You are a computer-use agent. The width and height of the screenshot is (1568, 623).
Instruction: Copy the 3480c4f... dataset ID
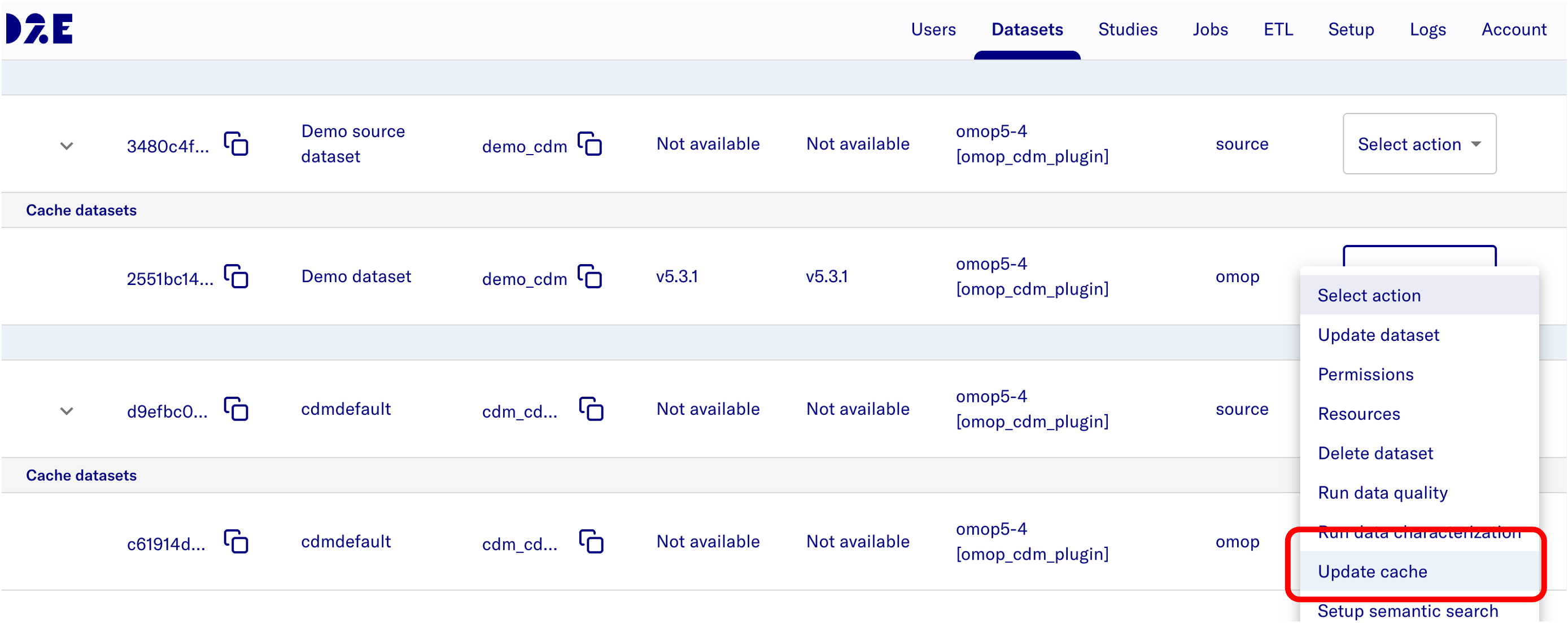(x=236, y=144)
